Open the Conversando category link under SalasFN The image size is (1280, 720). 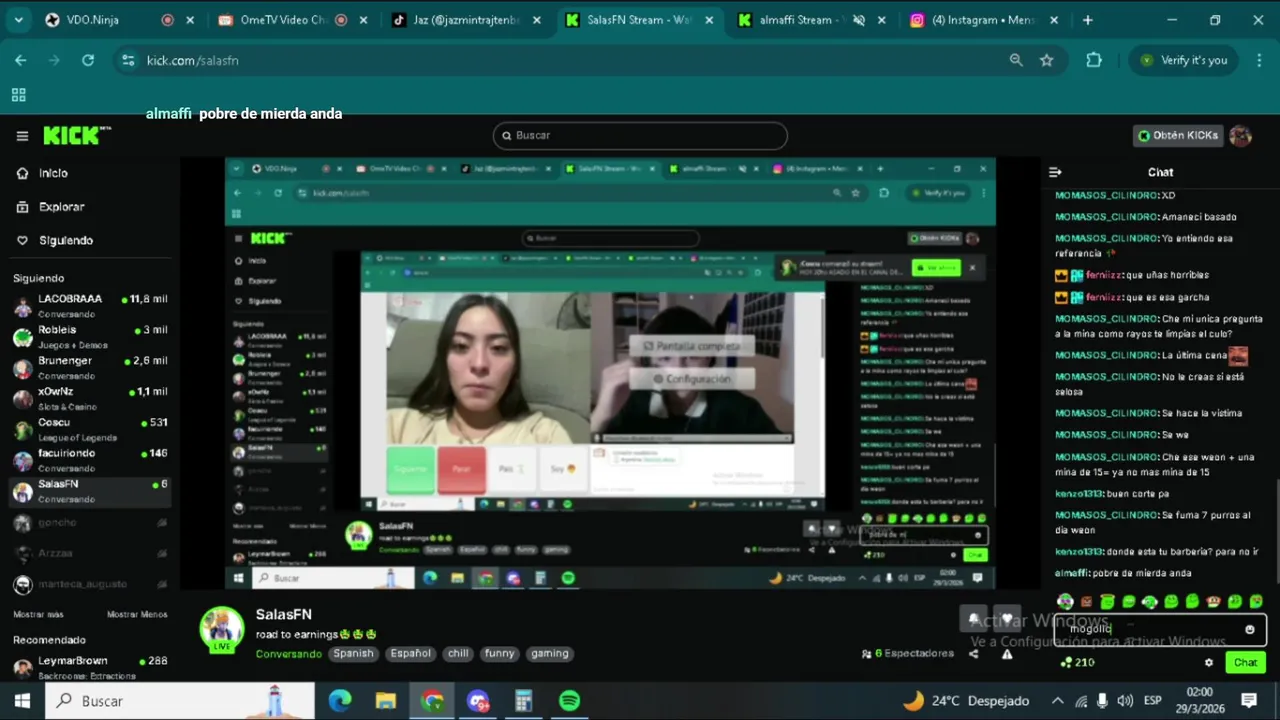288,654
